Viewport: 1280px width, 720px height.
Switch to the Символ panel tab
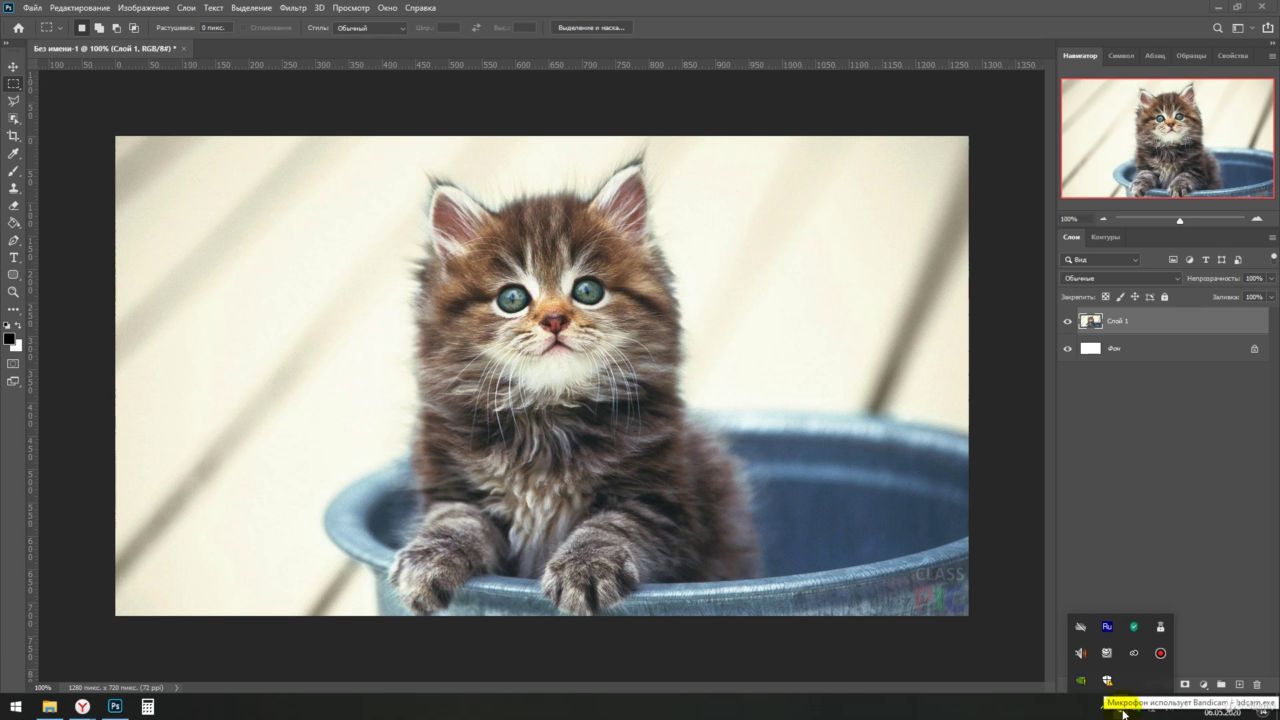(x=1121, y=56)
